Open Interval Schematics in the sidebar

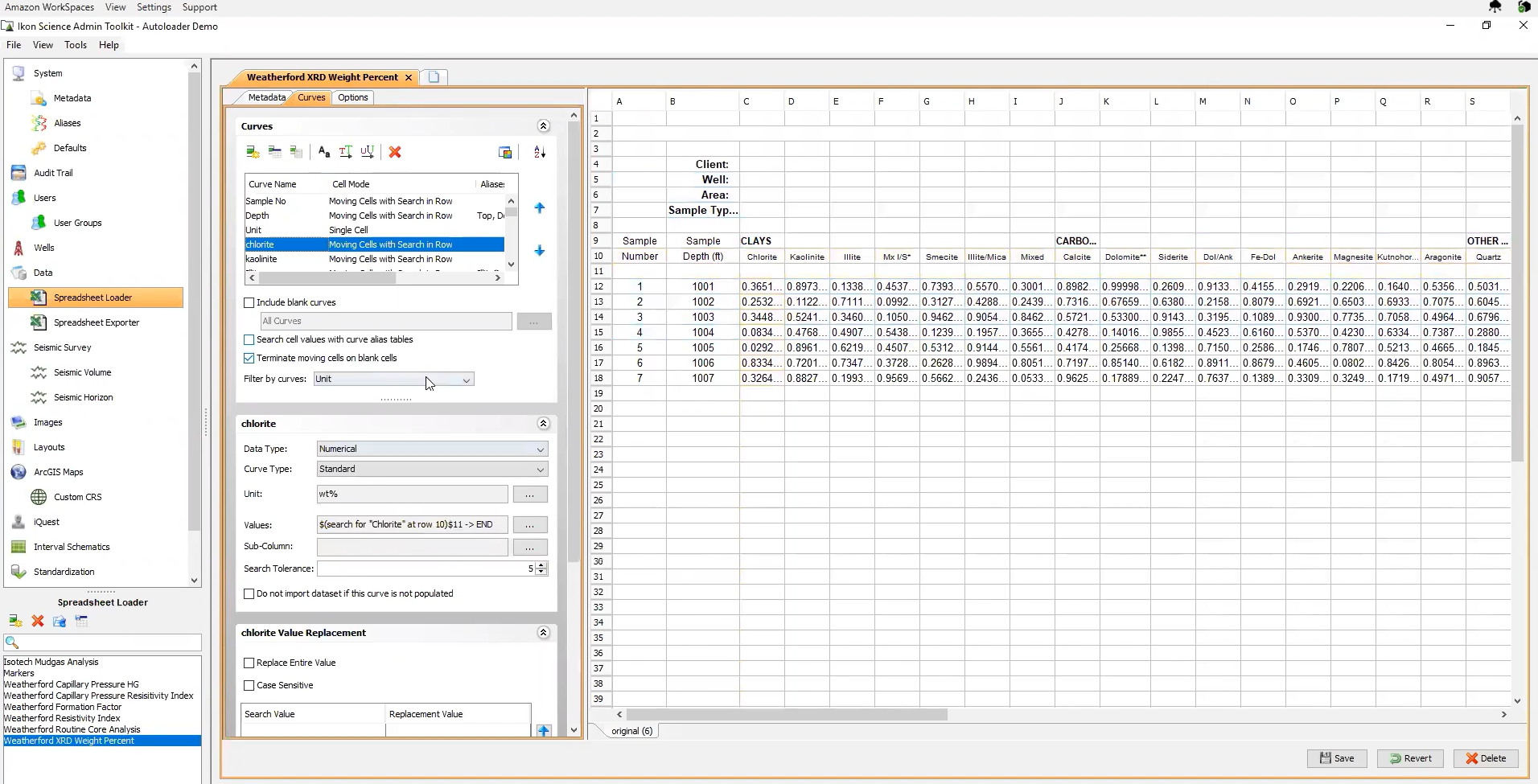72,547
